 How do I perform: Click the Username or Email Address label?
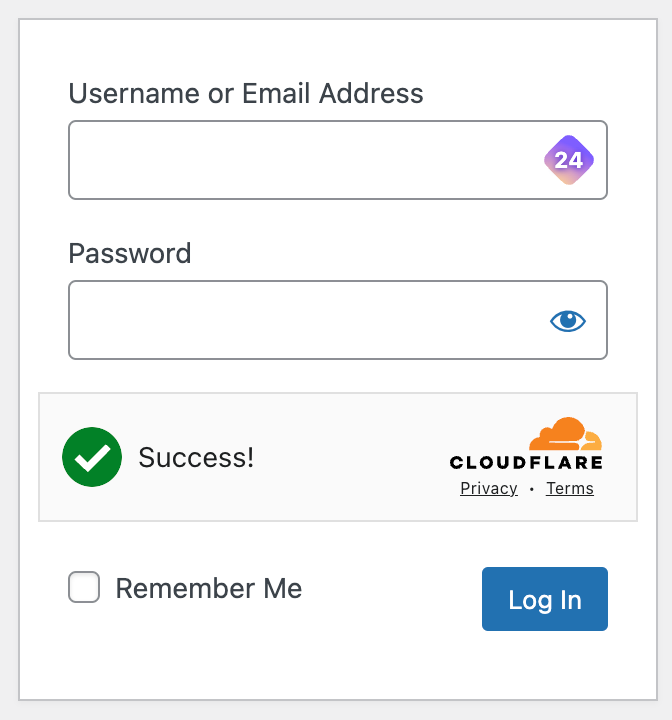[x=246, y=93]
